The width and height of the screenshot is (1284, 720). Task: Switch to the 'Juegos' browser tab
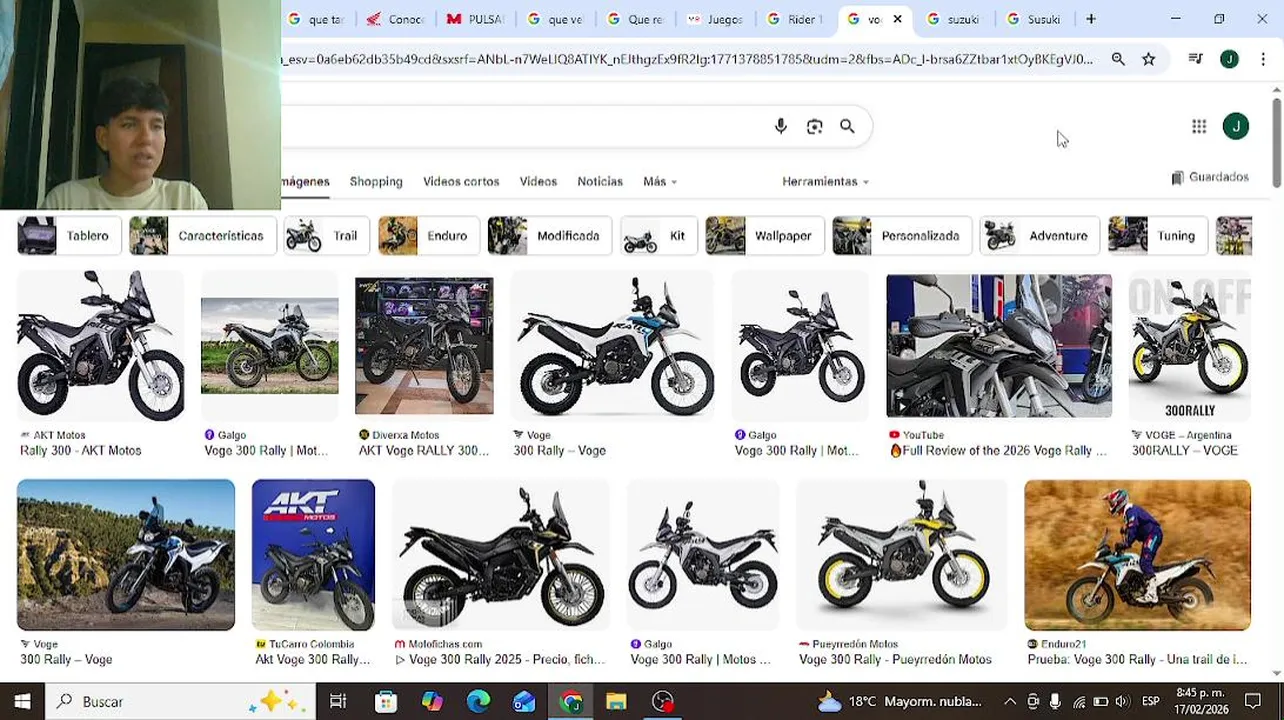click(x=715, y=19)
